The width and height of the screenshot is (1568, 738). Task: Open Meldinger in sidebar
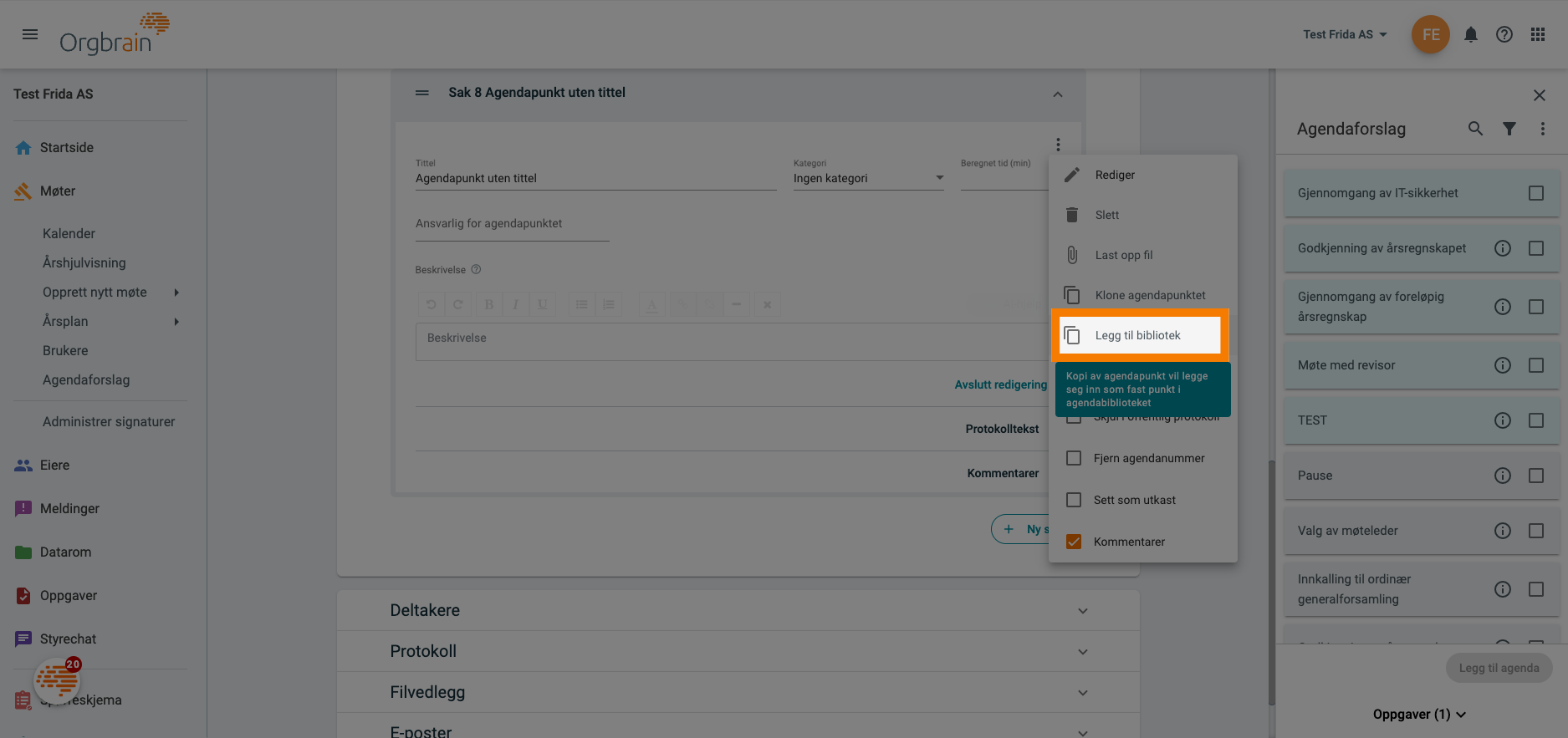tap(69, 509)
